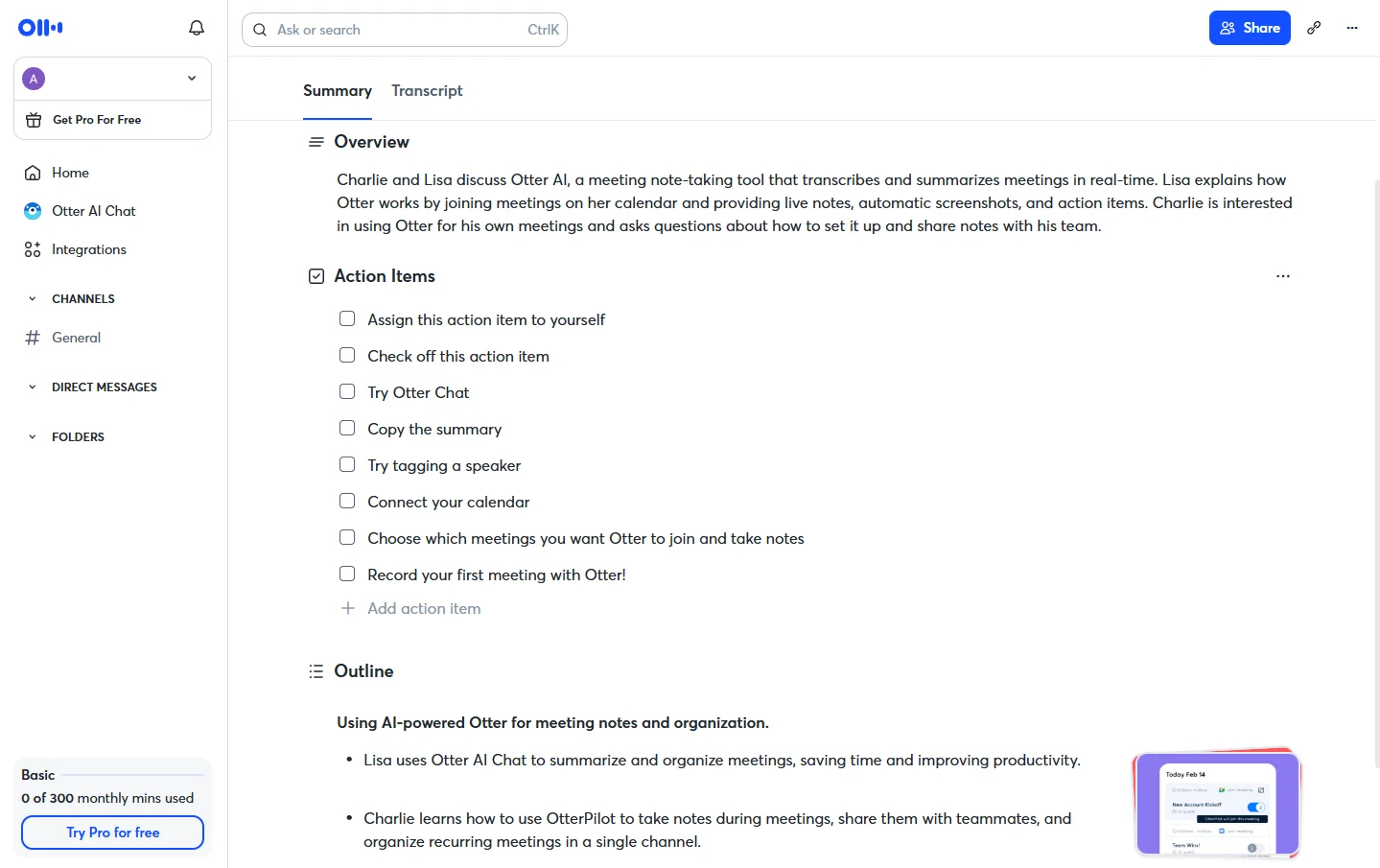Tick 'Connect your calendar' checkbox
1380x868 pixels.
(347, 501)
